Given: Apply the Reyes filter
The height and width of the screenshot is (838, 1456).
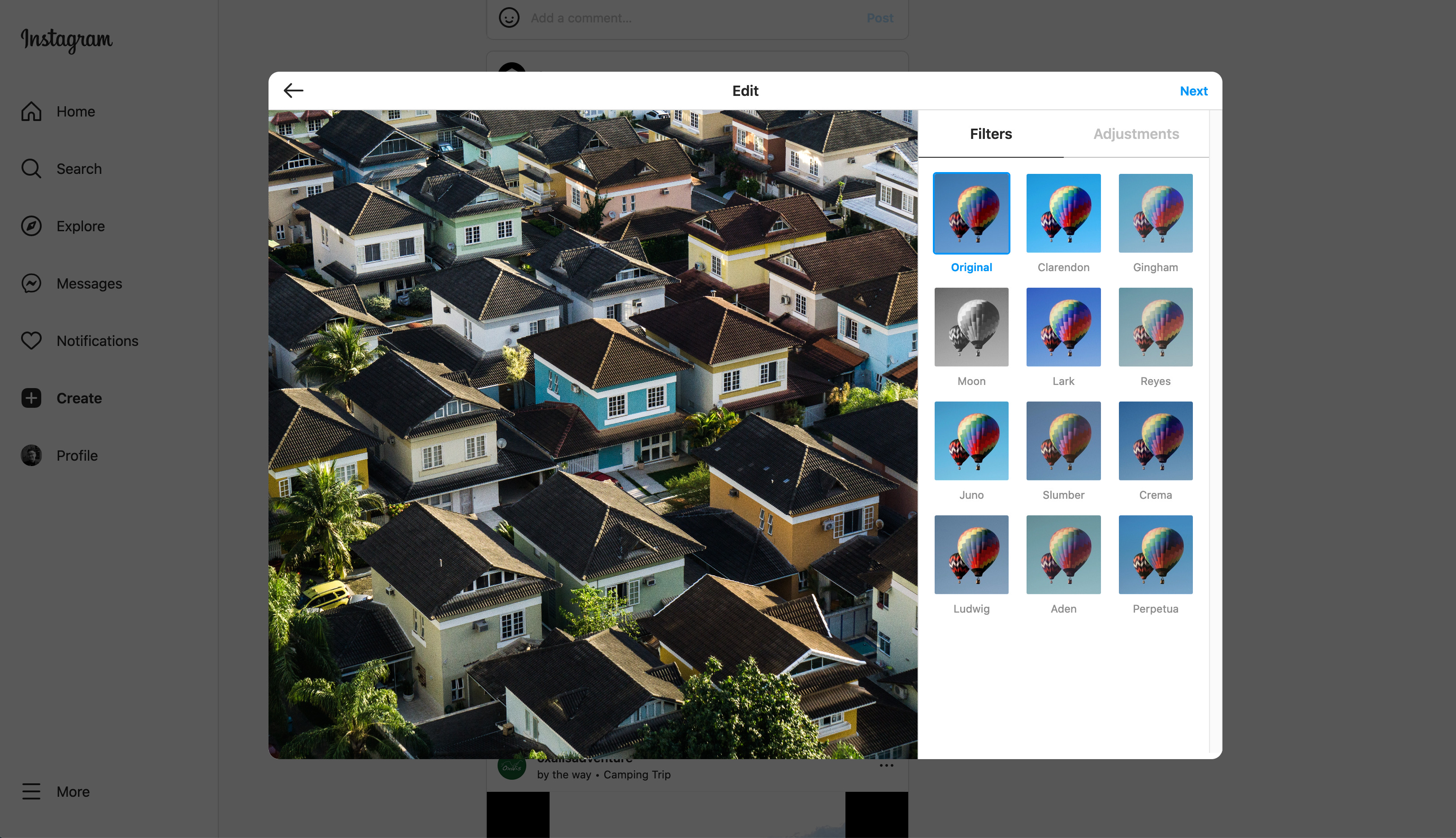Looking at the screenshot, I should (x=1155, y=327).
